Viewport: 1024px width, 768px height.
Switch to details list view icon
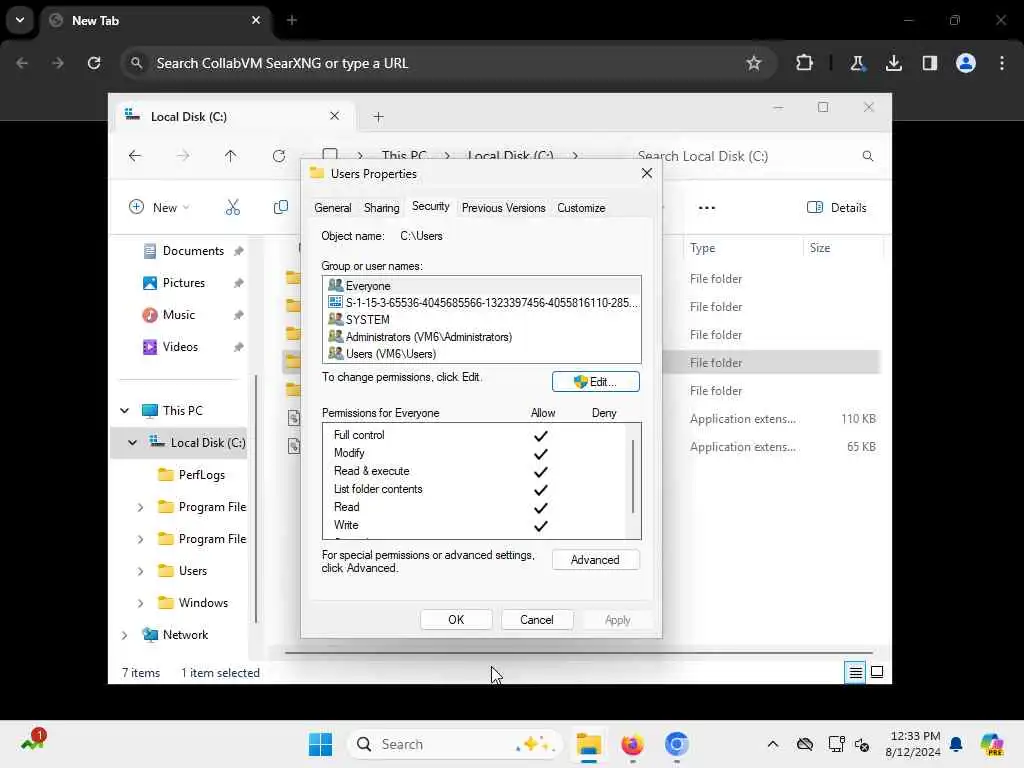click(855, 672)
